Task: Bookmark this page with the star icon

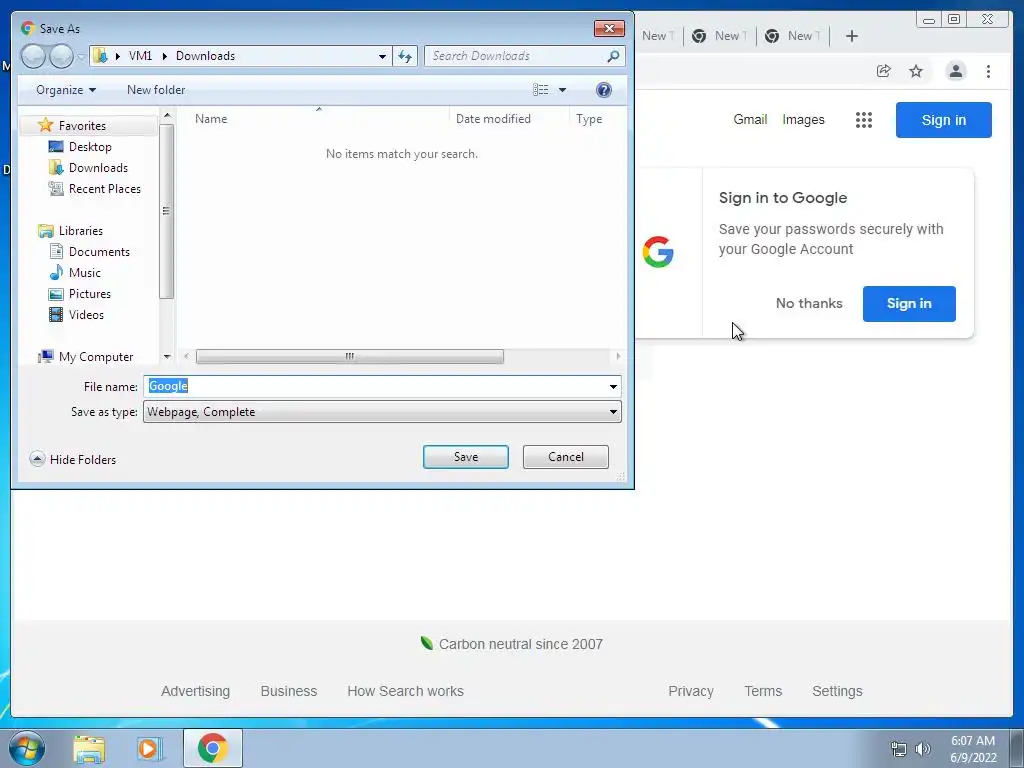Action: click(916, 71)
